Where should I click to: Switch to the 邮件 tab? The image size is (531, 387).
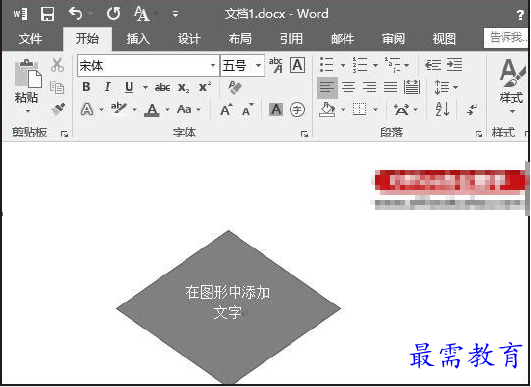pos(342,39)
